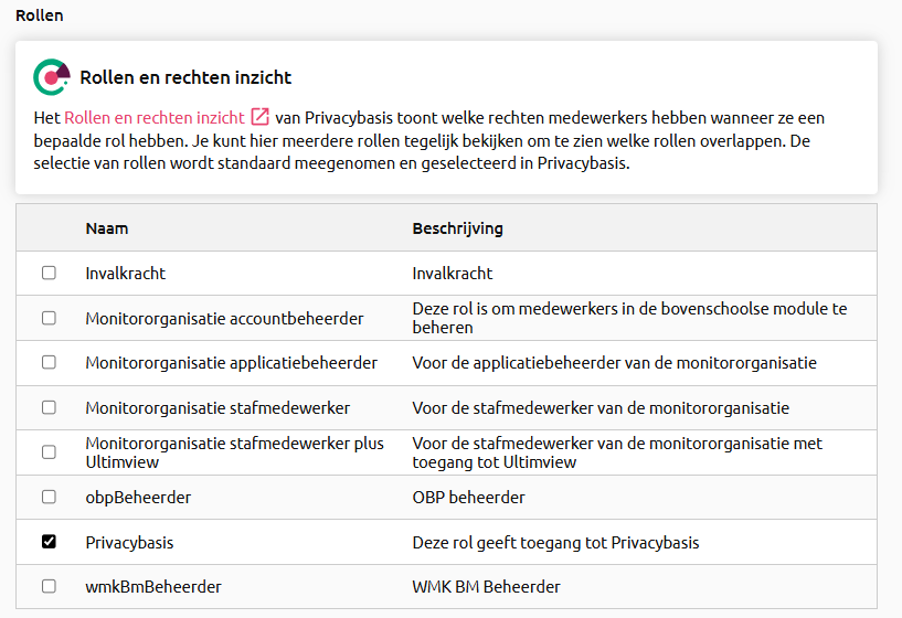Click the 'OBP beheerder' description text

coord(468,497)
